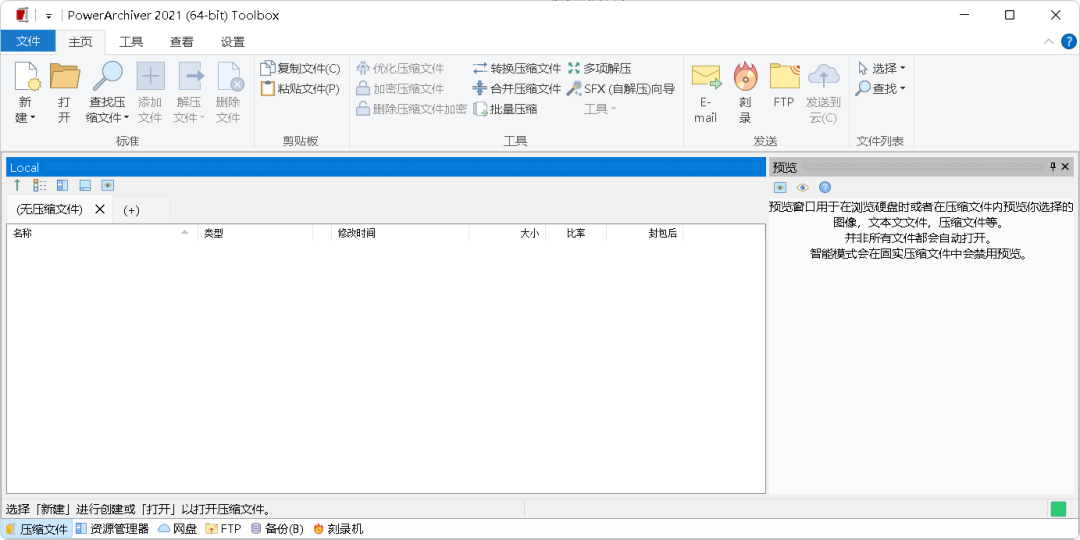Launch 转换压缩文件 tool
Screen dimensions: 1080x540
pyautogui.click(x=517, y=68)
